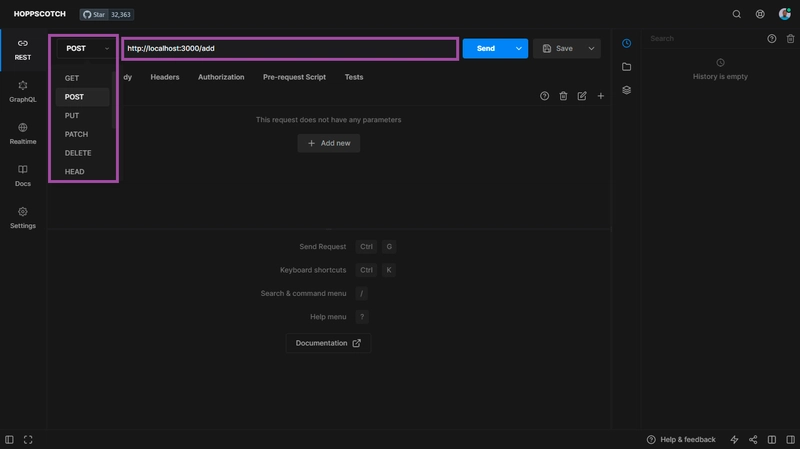Select PUT from the method list

pos(83,116)
